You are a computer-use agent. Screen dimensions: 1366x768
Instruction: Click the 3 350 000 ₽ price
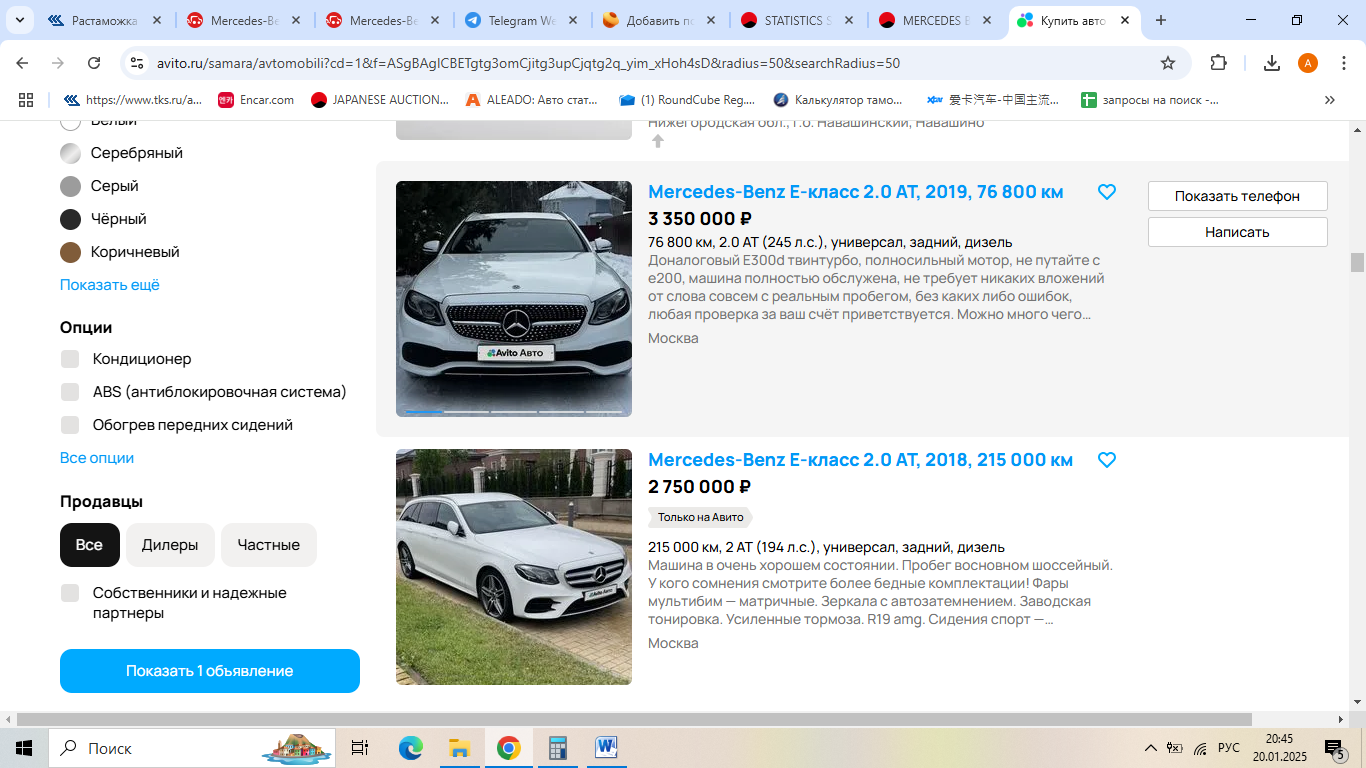click(x=700, y=219)
